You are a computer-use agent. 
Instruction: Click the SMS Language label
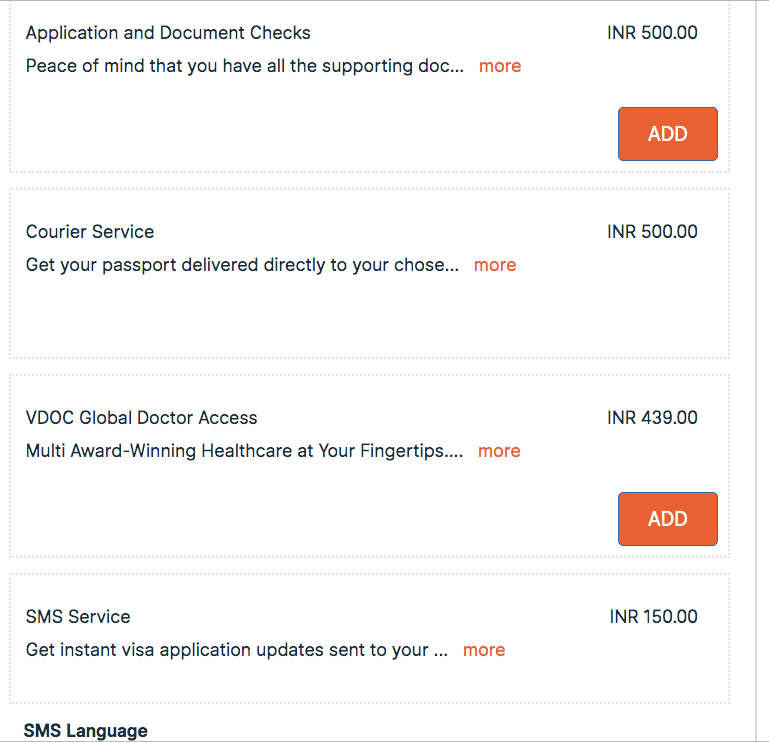[x=85, y=731]
